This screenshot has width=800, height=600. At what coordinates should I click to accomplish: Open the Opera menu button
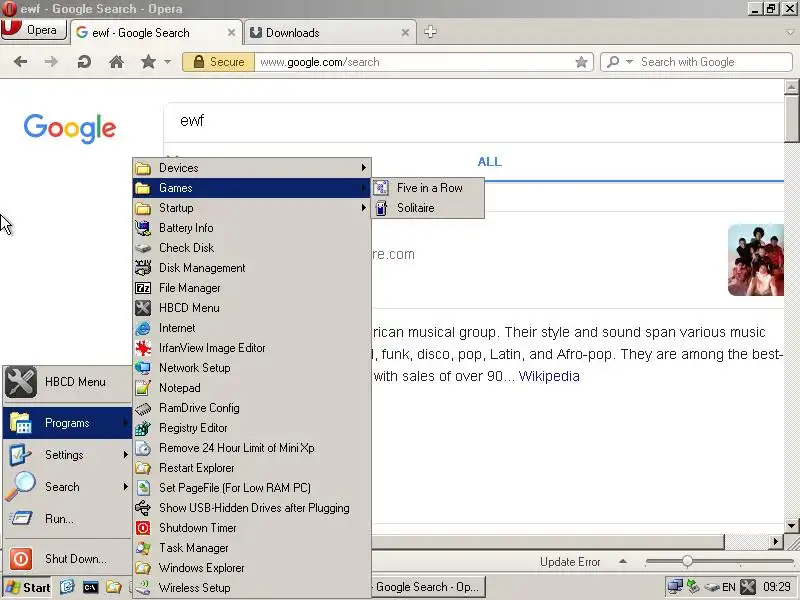point(34,30)
